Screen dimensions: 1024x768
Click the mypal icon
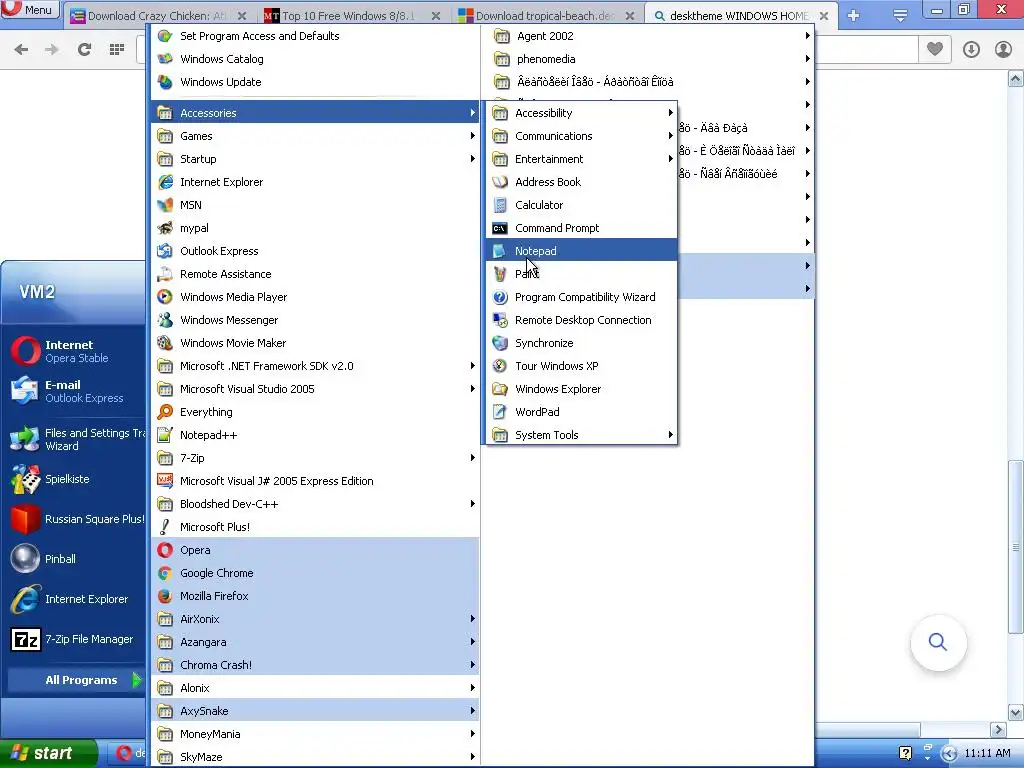[165, 228]
